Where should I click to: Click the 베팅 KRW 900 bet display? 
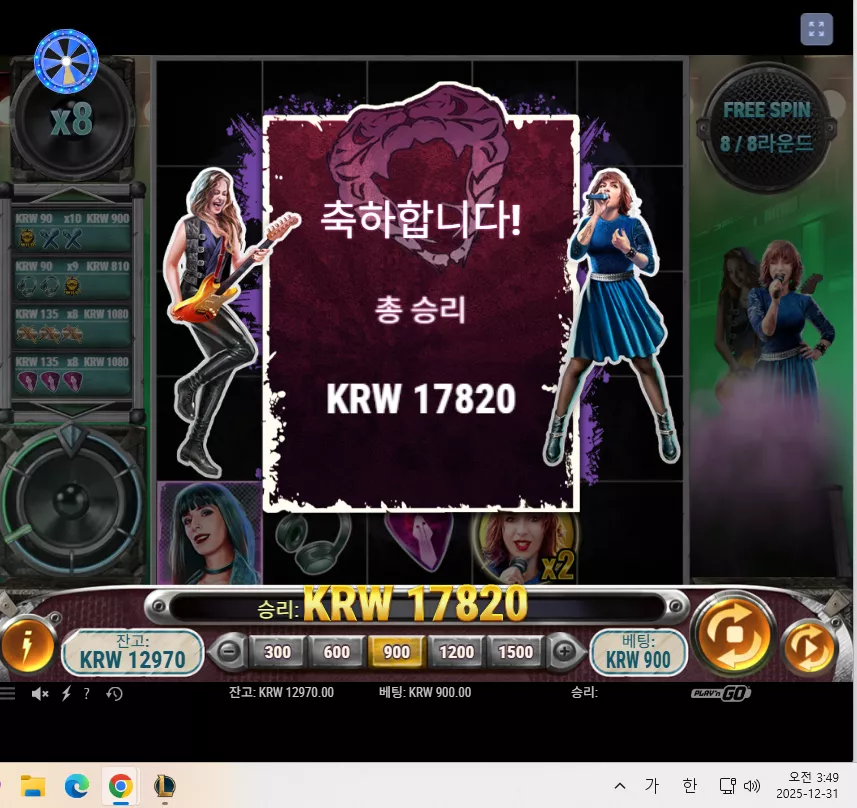(638, 653)
